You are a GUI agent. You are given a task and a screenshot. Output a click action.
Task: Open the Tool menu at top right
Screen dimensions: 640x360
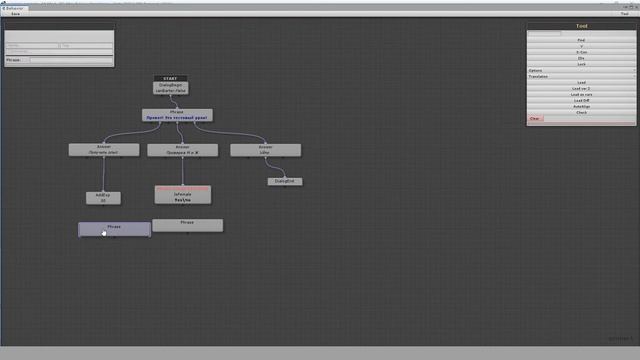pyautogui.click(x=624, y=13)
